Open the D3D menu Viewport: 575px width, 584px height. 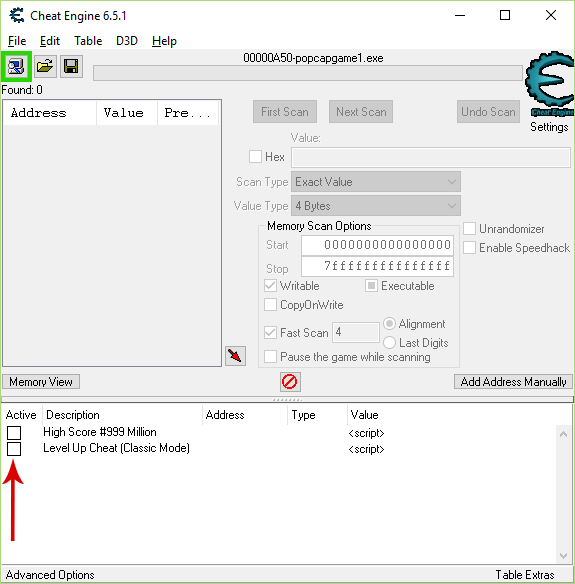point(127,41)
